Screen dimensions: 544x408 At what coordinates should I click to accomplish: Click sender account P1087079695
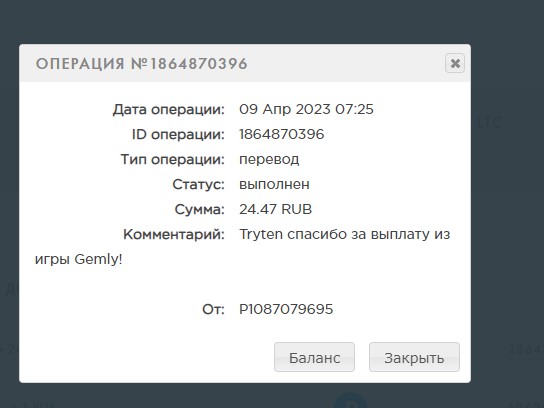[x=286, y=309]
